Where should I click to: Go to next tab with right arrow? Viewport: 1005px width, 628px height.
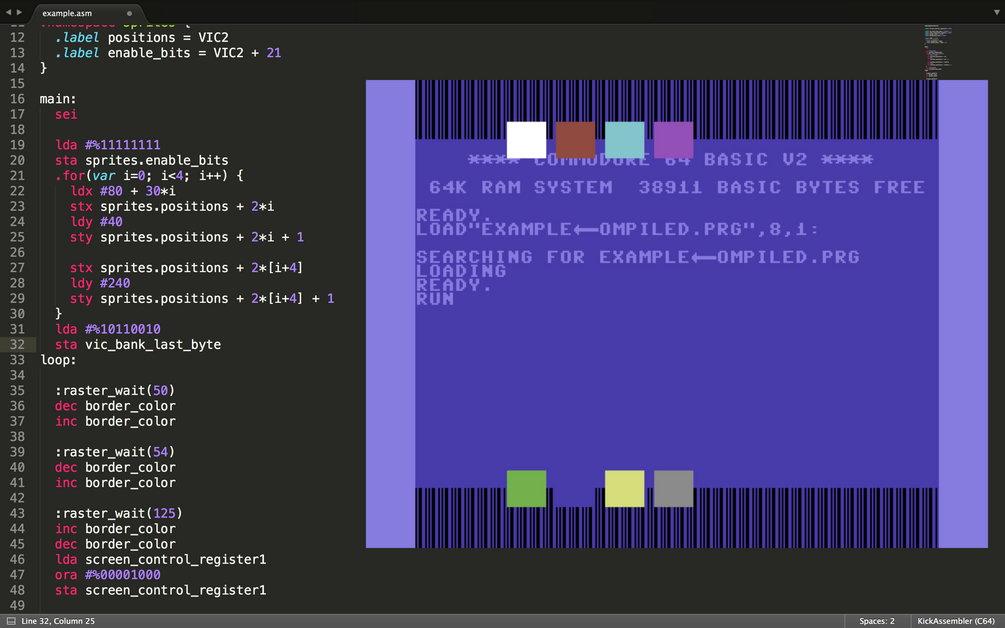19,12
